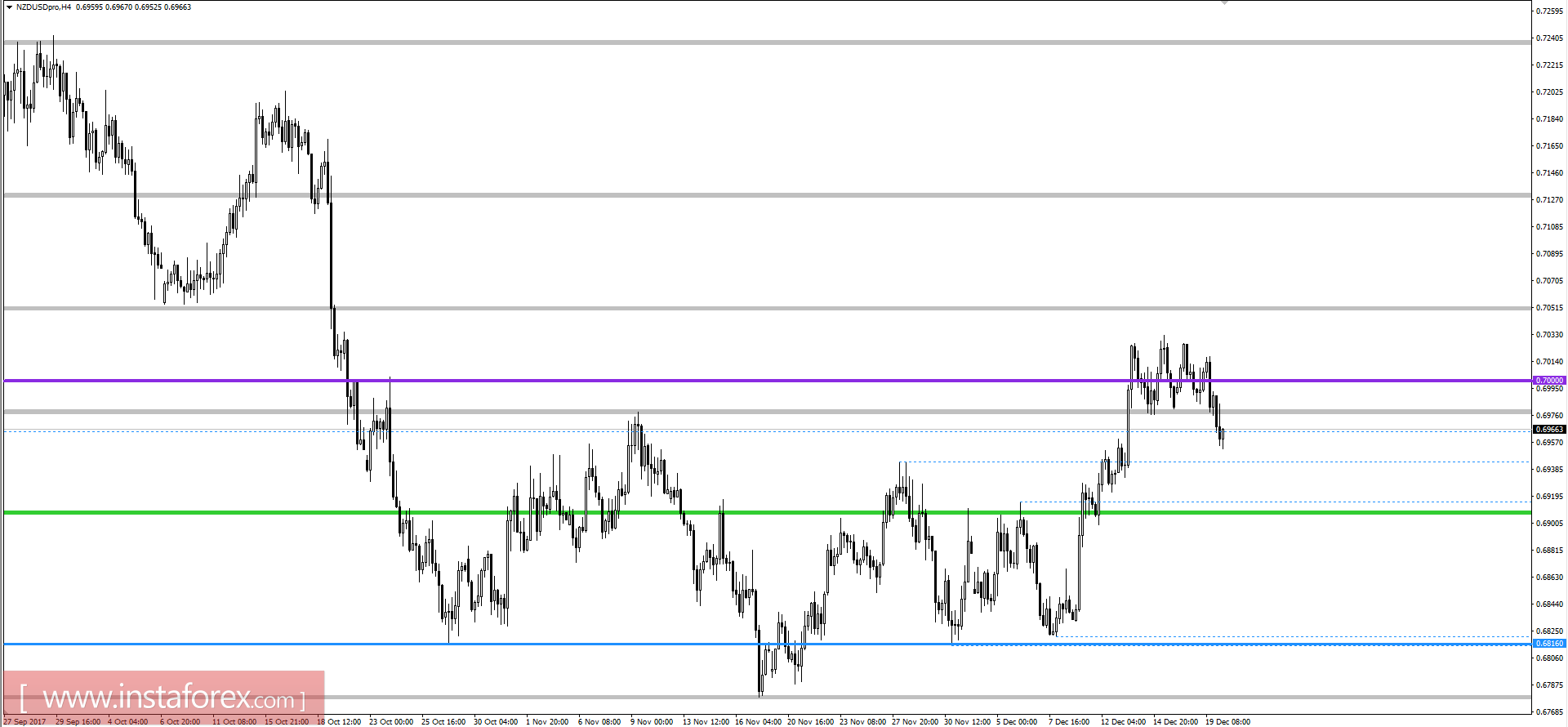Click the 16 Nov 04:00 time label
This screenshot has height=727, width=1568.
coord(757,721)
